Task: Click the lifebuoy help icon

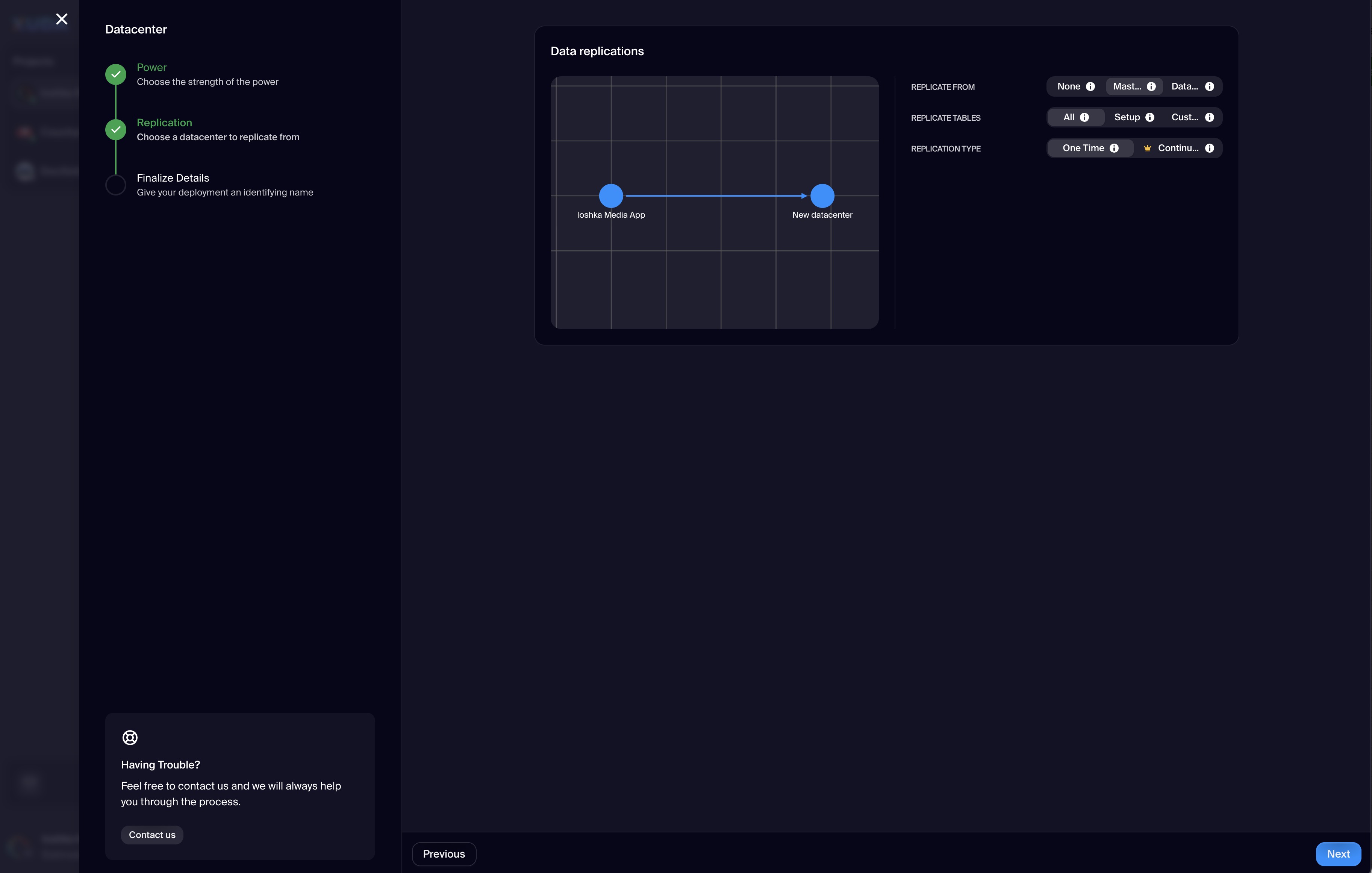Action: [130, 737]
